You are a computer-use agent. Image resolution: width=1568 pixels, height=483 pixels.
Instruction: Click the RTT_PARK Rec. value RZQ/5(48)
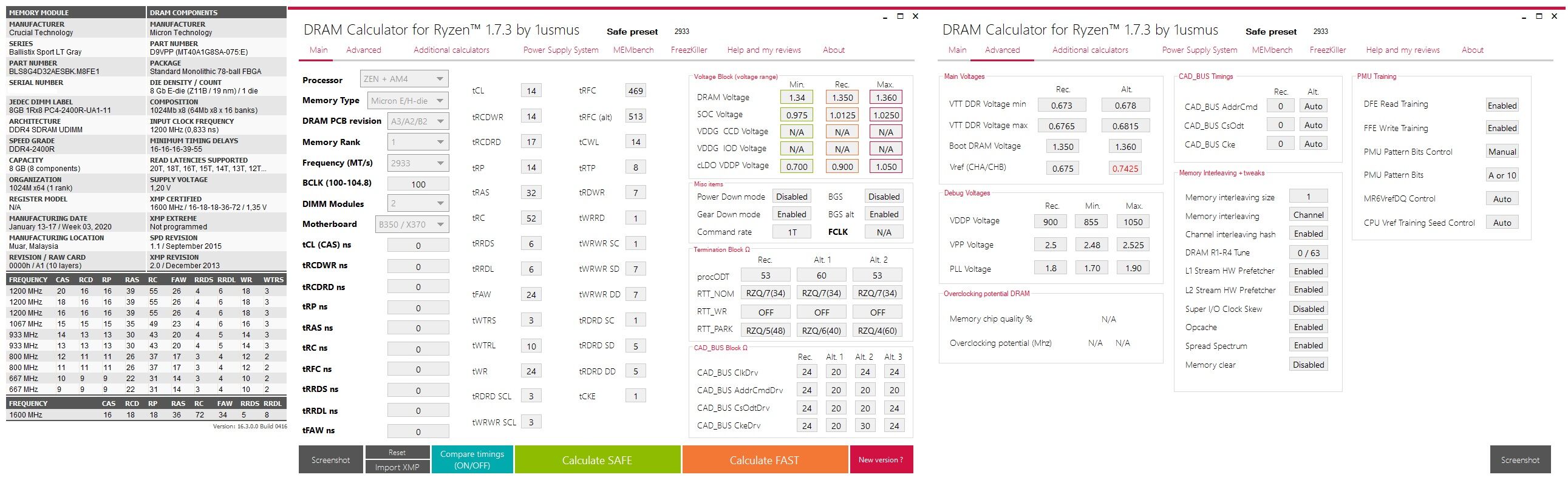[x=765, y=330]
